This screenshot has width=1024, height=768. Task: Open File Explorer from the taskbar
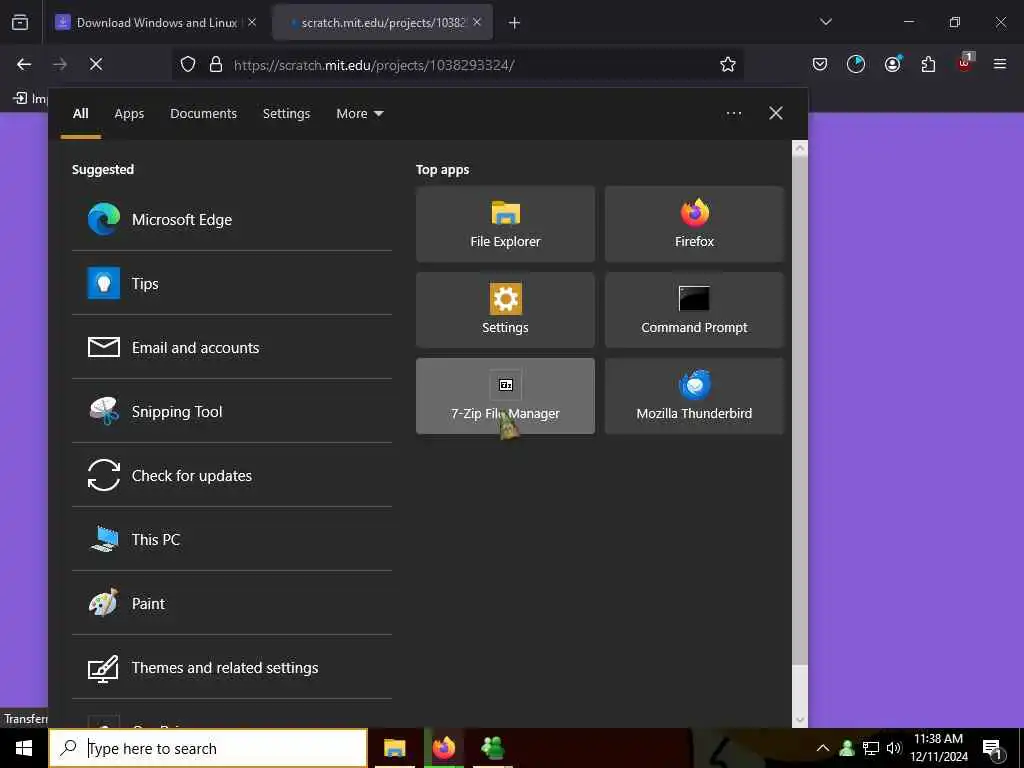(x=394, y=748)
